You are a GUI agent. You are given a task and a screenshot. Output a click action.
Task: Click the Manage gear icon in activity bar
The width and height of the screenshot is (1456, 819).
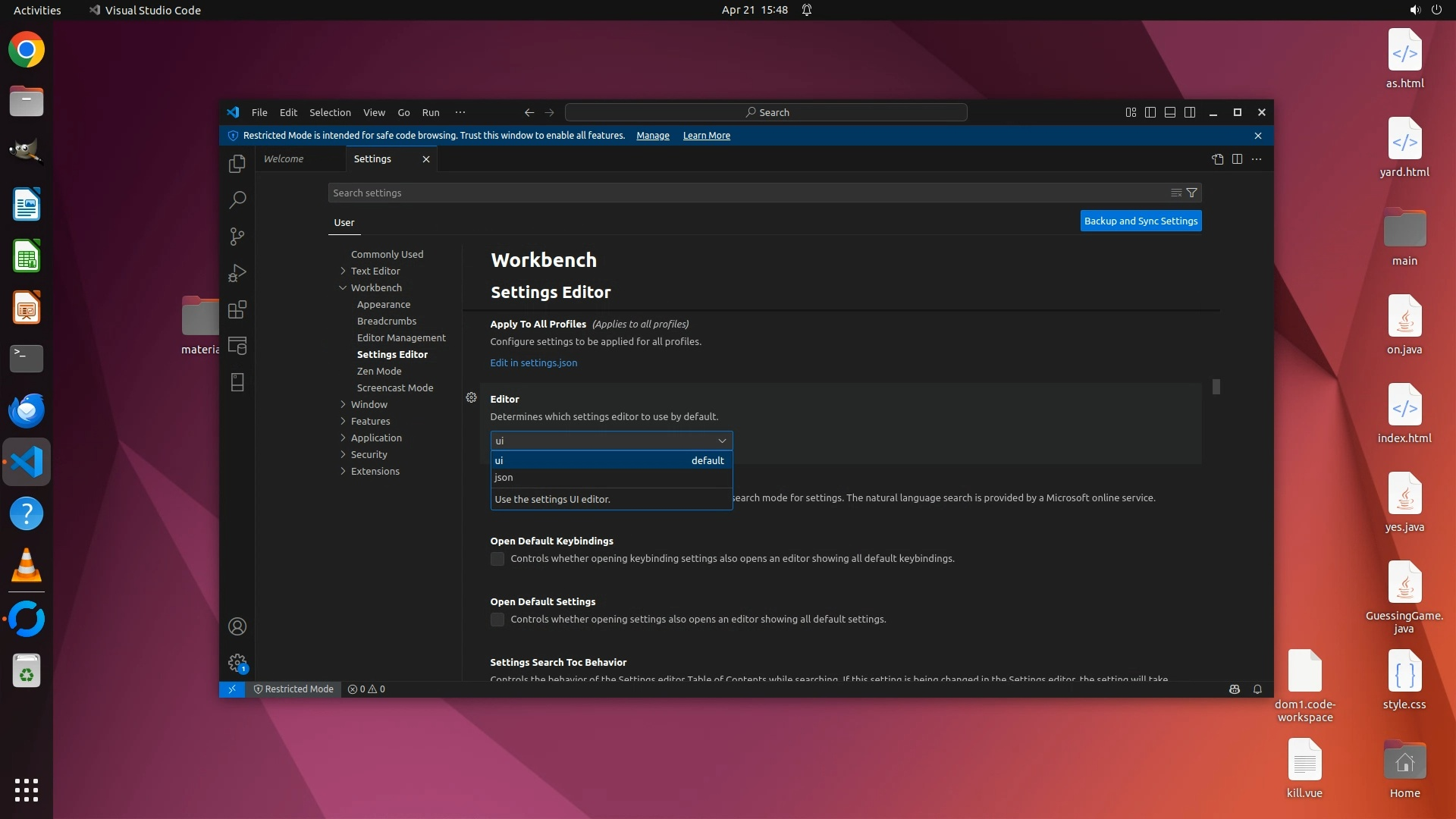237,662
